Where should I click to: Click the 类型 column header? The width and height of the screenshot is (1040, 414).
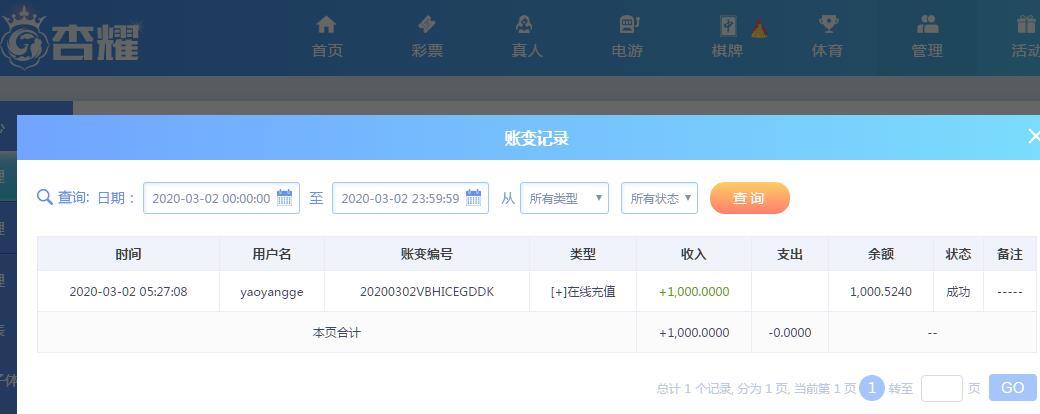pyautogui.click(x=583, y=254)
